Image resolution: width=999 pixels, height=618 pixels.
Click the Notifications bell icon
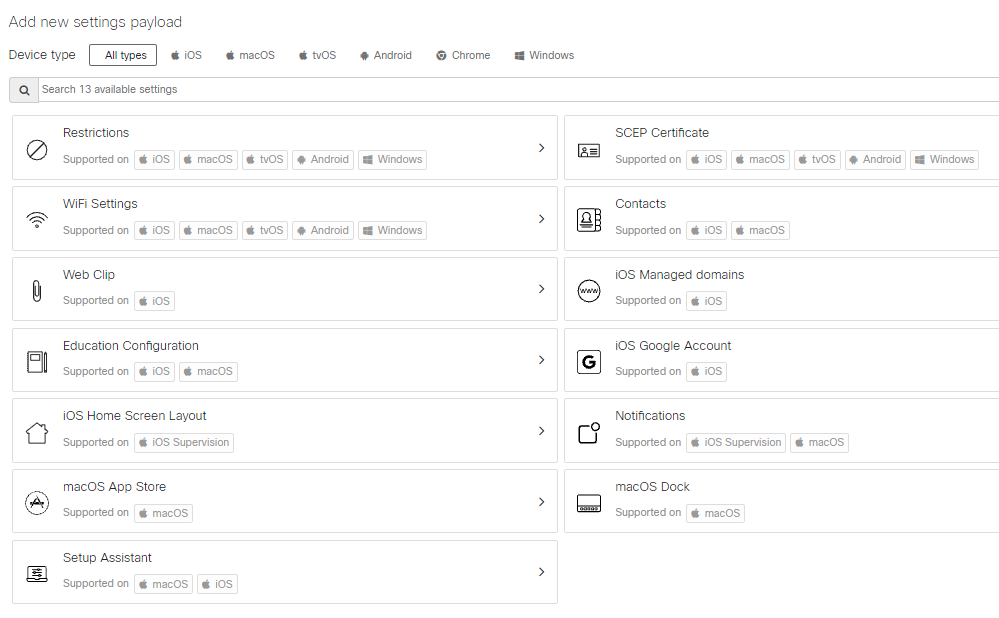pyautogui.click(x=588, y=431)
